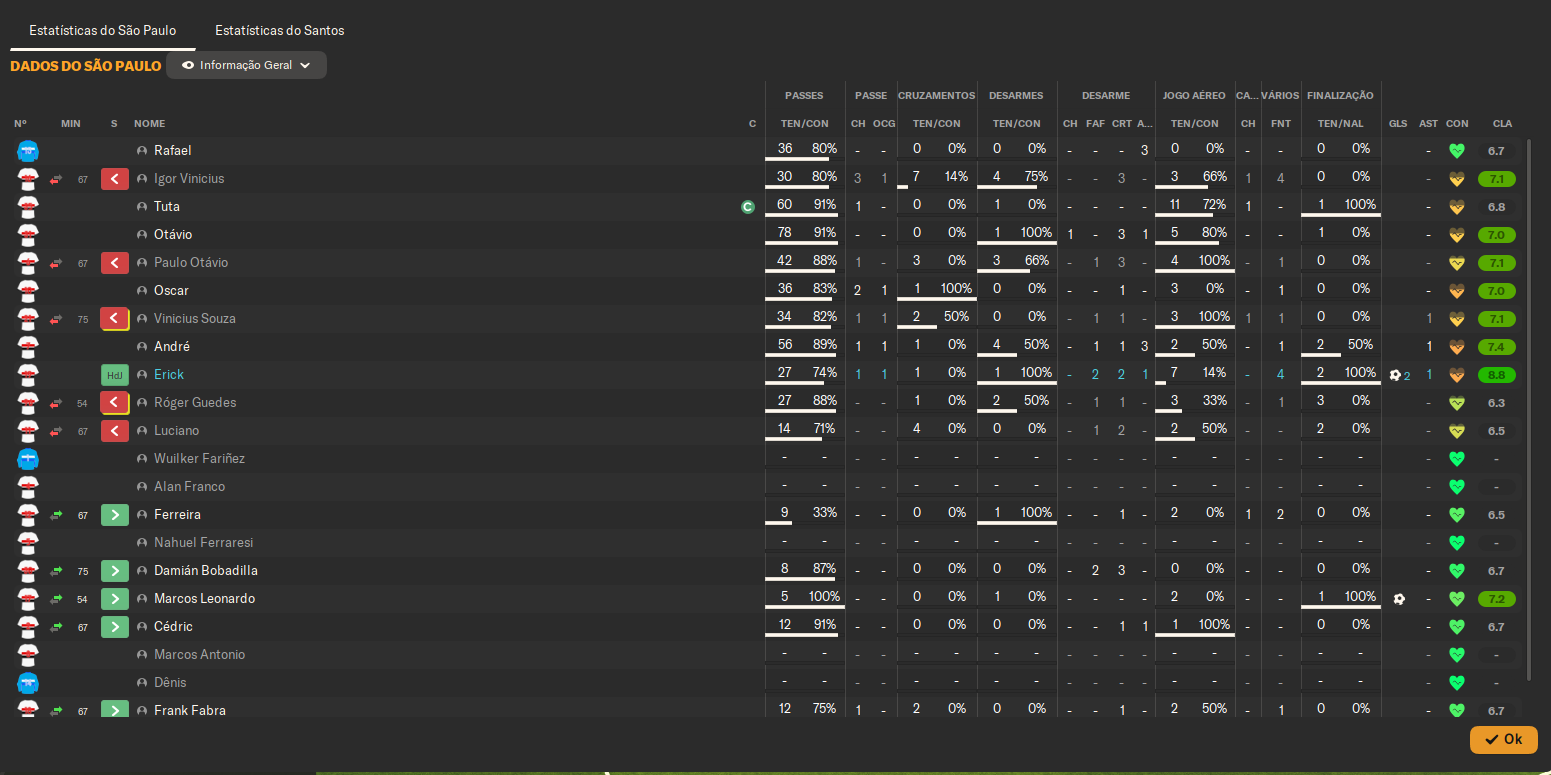Sort players by the Nº column
The image size is (1551, 775).
(20, 124)
